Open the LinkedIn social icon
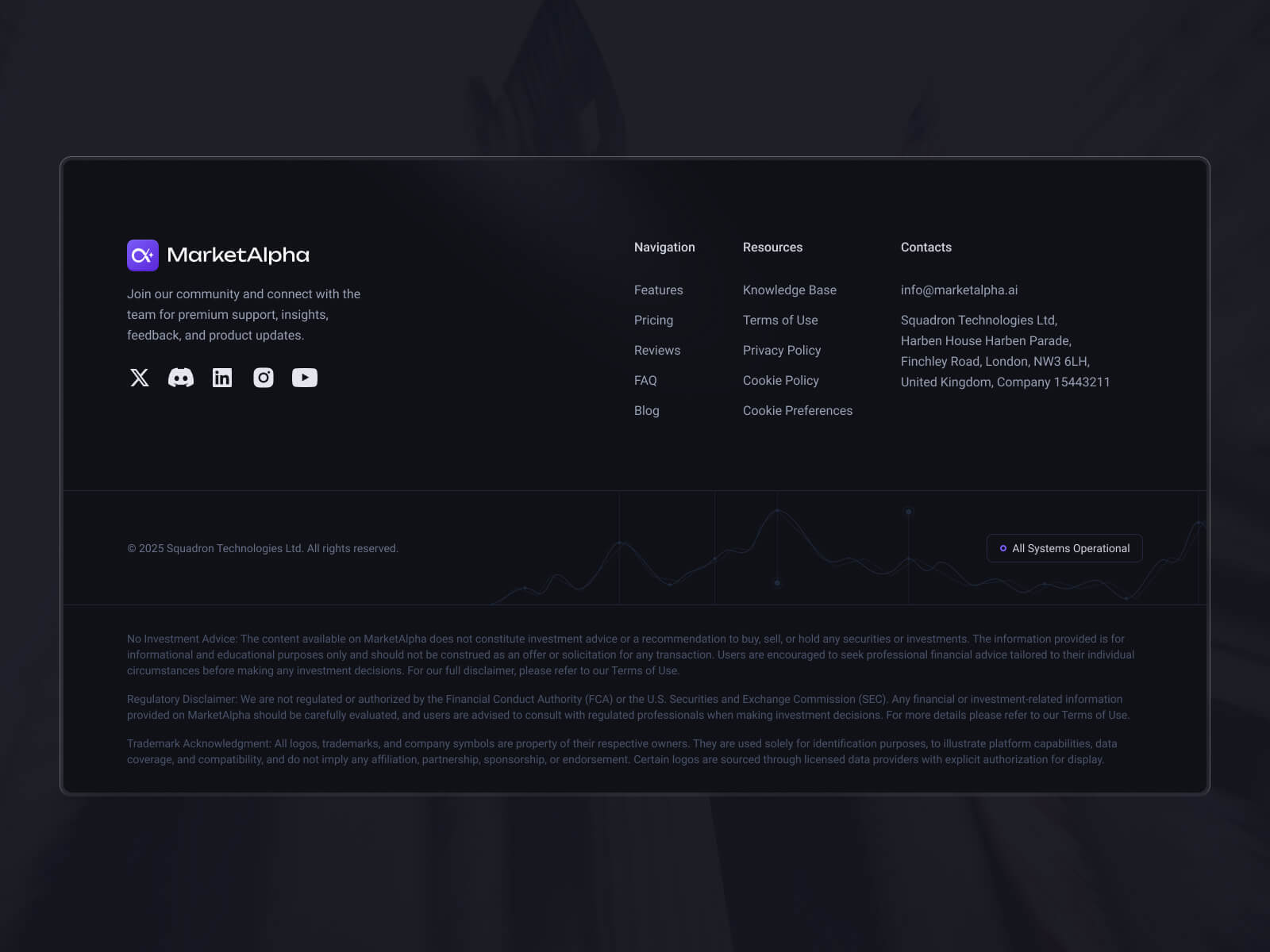1270x952 pixels. [x=222, y=378]
